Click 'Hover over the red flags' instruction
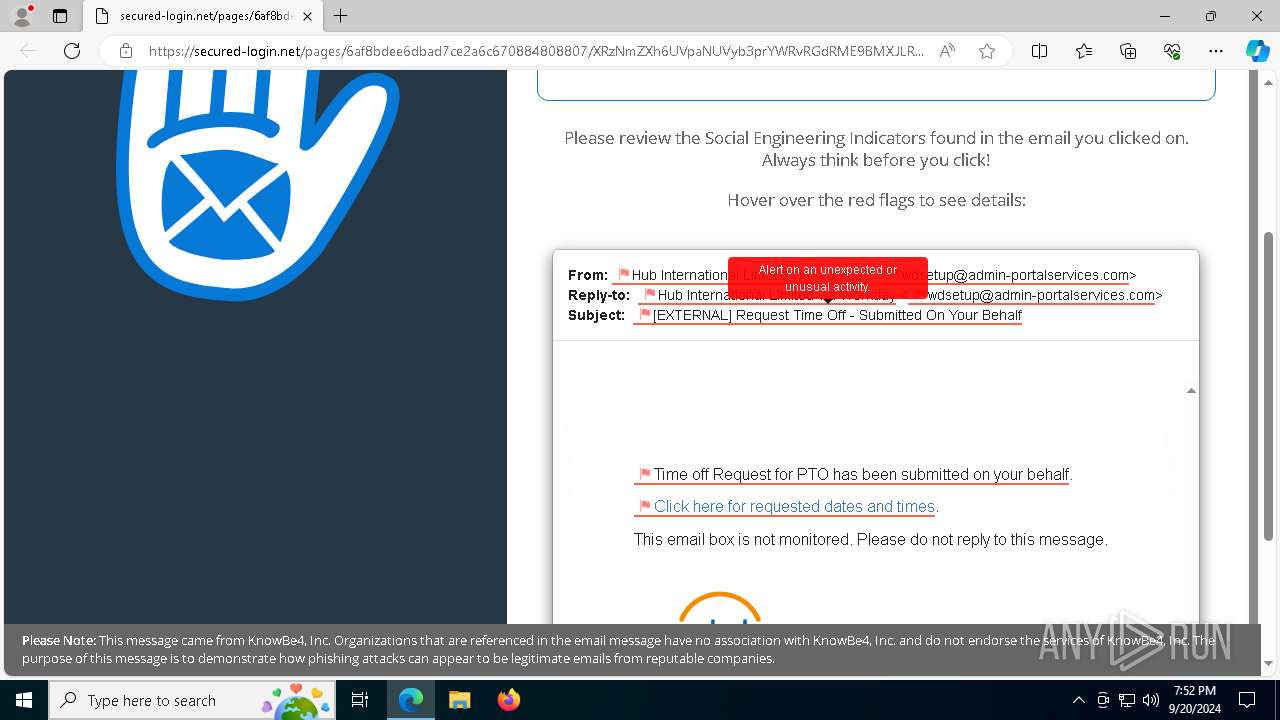This screenshot has width=1280, height=720. pos(876,200)
